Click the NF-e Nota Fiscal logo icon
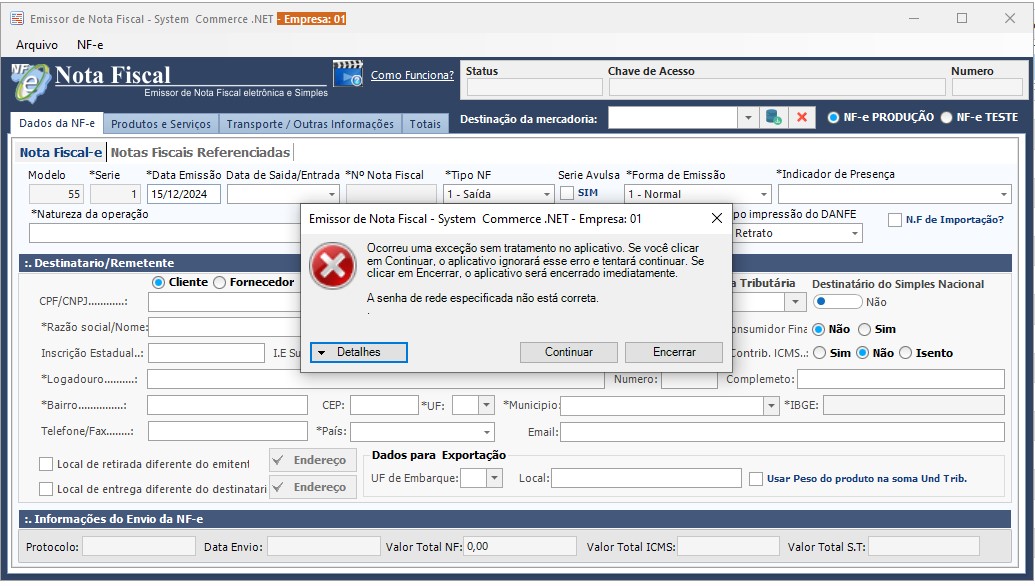This screenshot has width=1035, height=586. pyautogui.click(x=30, y=80)
